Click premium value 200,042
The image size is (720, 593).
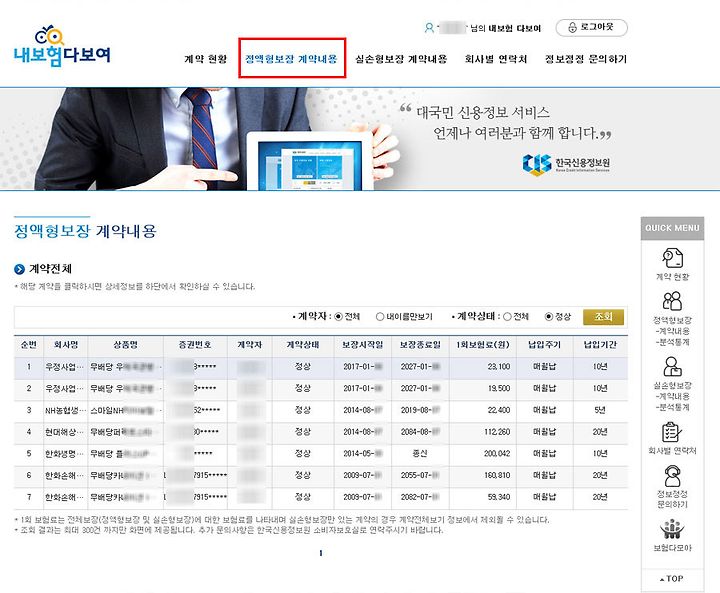click(x=496, y=454)
